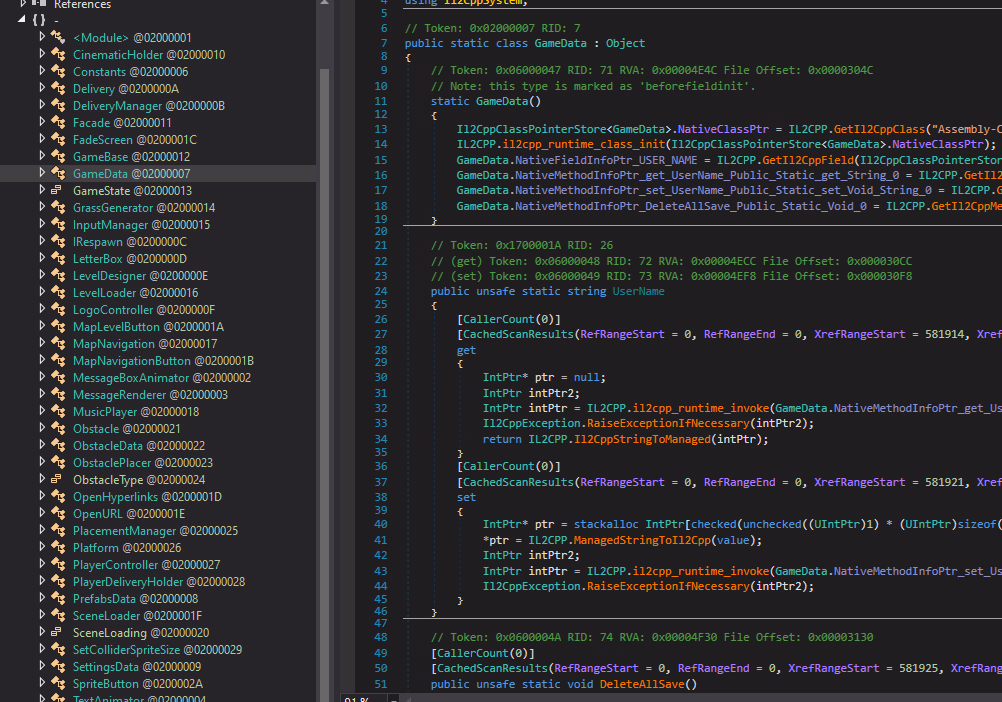This screenshot has width=1002, height=702.
Task: Click the References node icon
Action: click(40, 4)
